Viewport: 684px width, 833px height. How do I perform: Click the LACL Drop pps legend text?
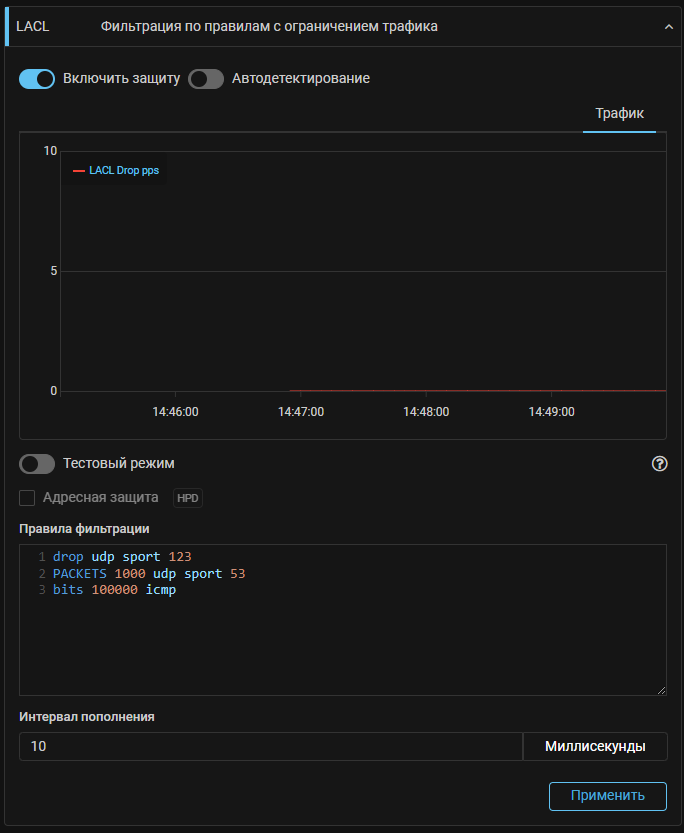(124, 171)
